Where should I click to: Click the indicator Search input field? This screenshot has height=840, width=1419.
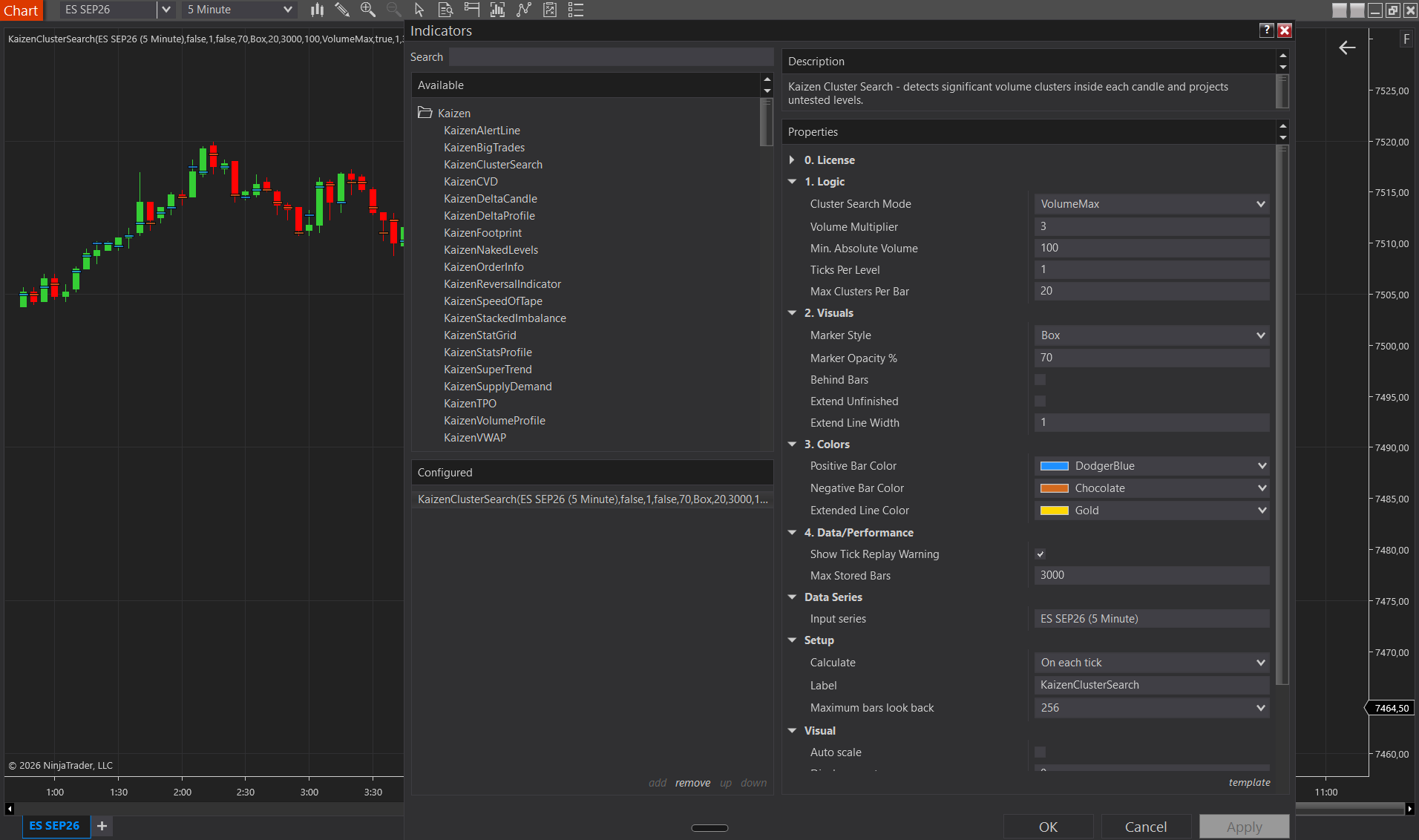[x=612, y=57]
